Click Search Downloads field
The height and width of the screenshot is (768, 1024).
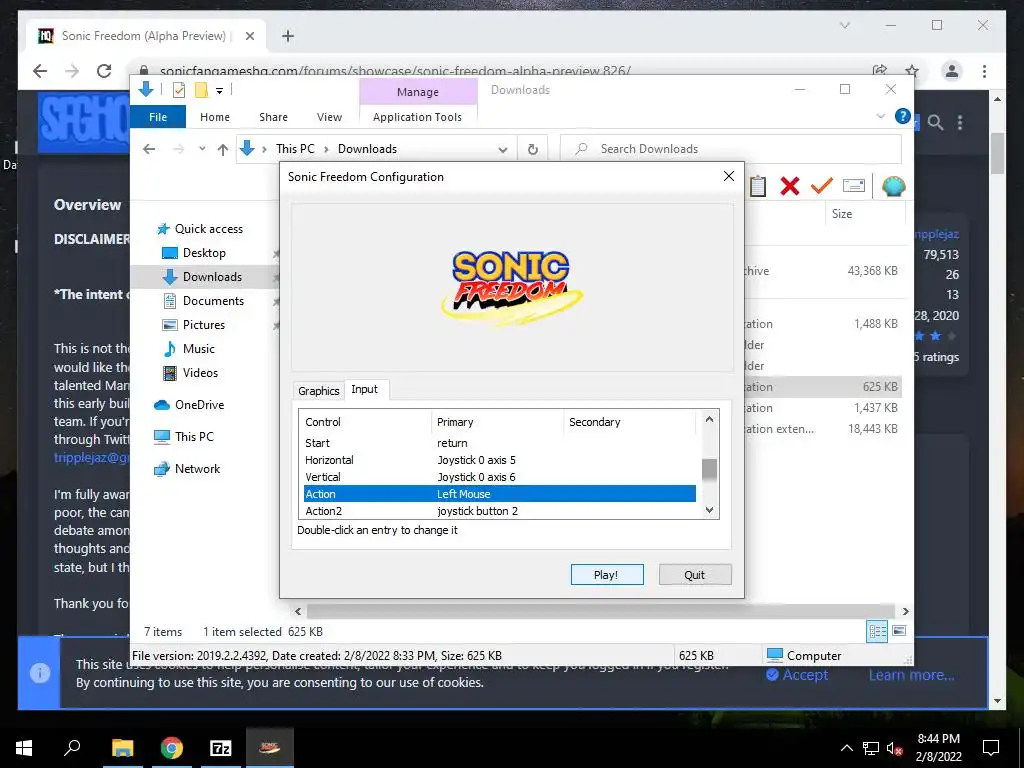pyautogui.click(x=731, y=149)
